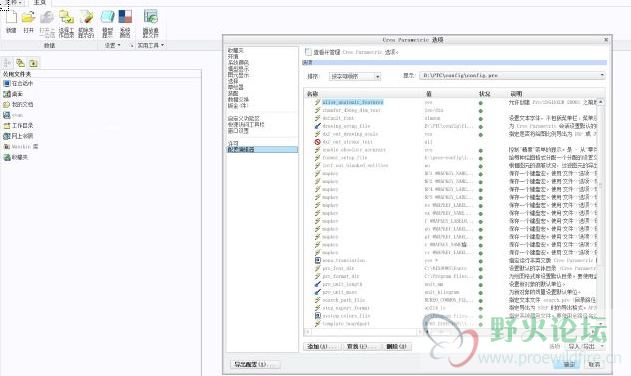
Task: Open the 模型显示 model display settings icon
Action: (x=107, y=18)
